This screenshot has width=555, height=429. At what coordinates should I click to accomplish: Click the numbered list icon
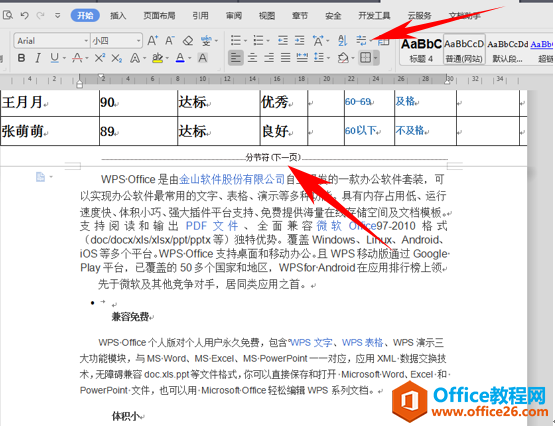click(x=258, y=40)
